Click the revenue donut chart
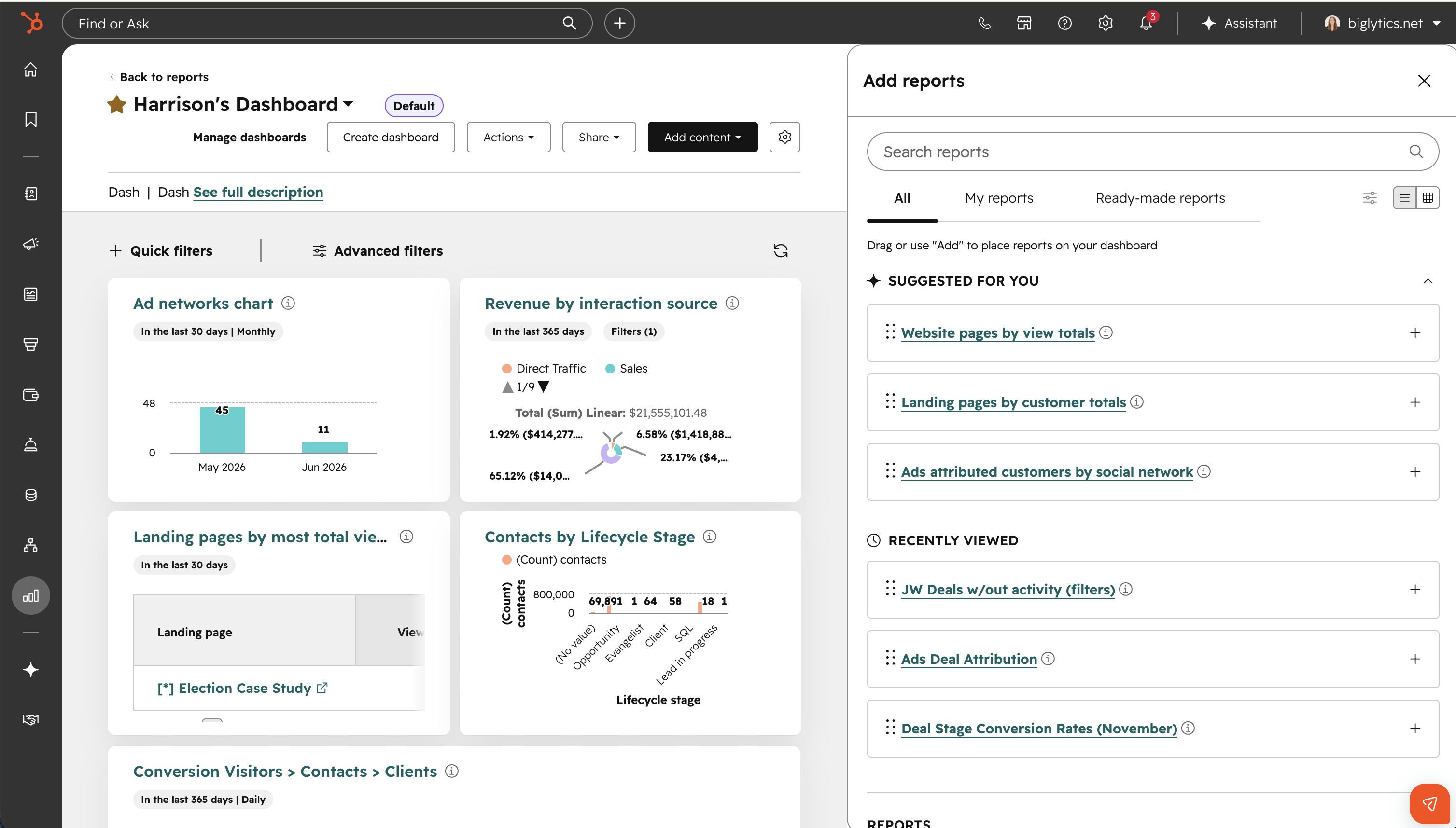The width and height of the screenshot is (1456, 828). coord(611,453)
